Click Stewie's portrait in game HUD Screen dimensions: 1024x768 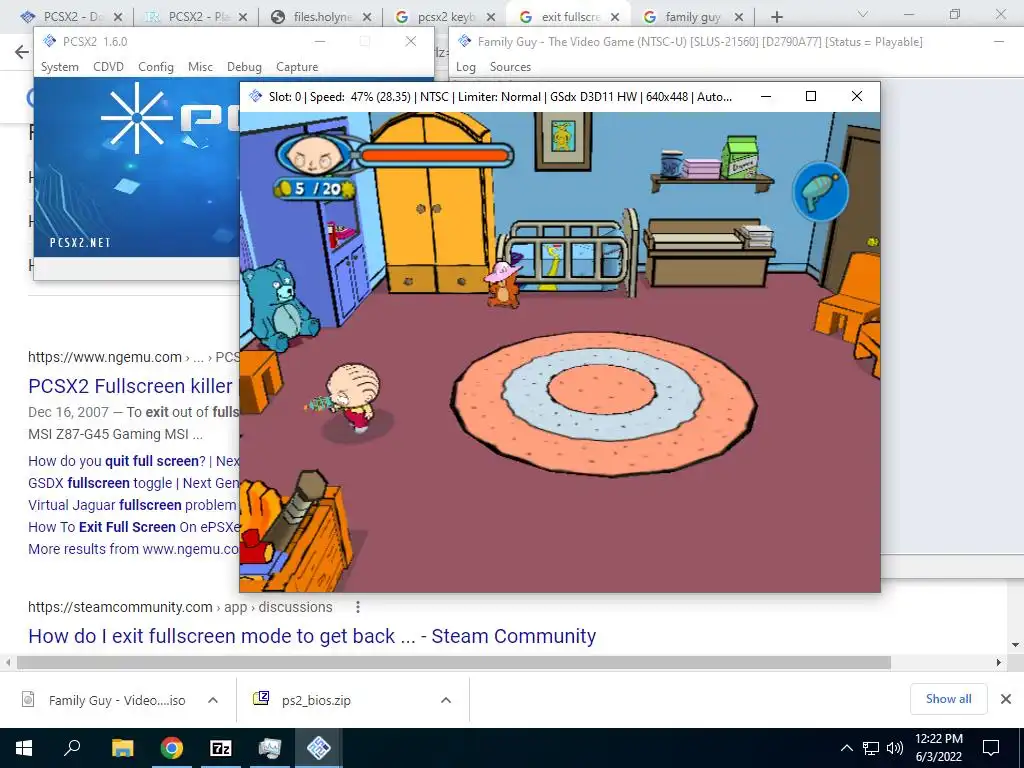(x=315, y=155)
